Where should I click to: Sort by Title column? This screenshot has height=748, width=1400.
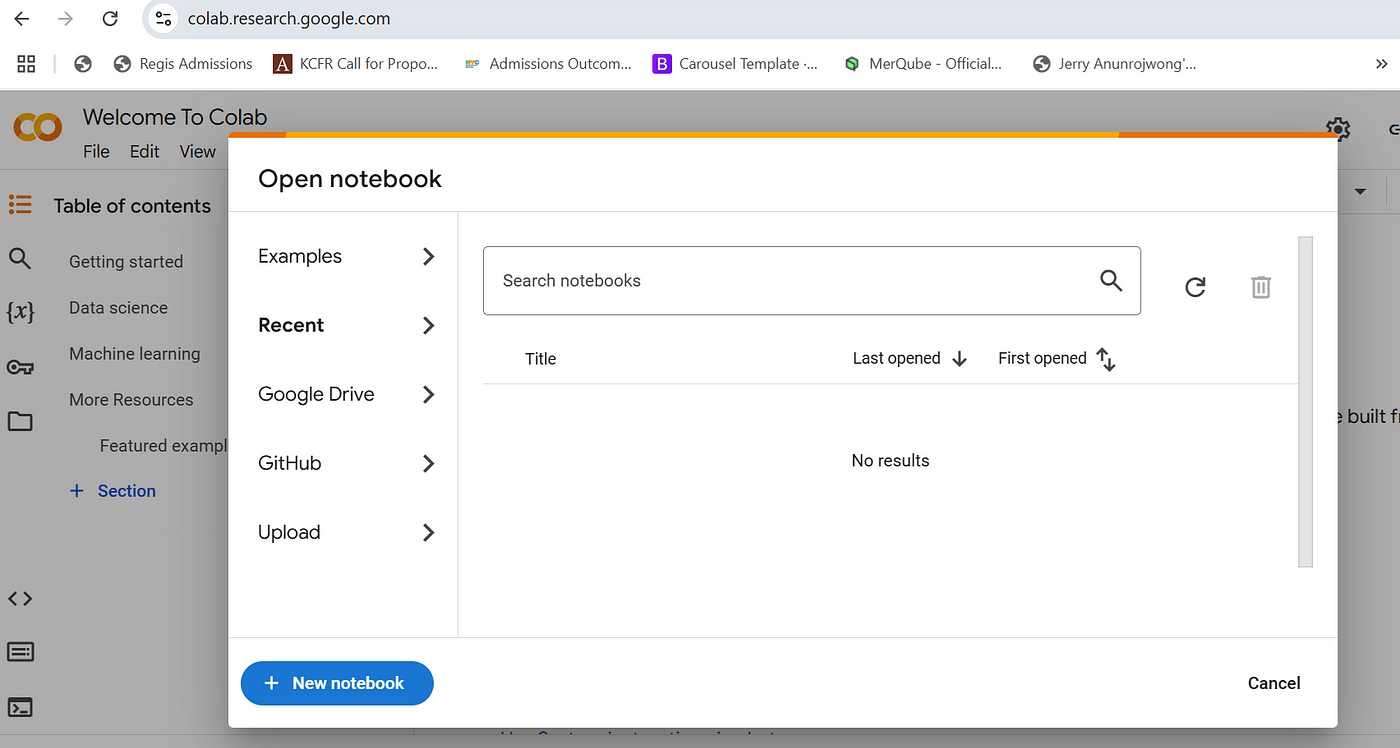coord(540,359)
